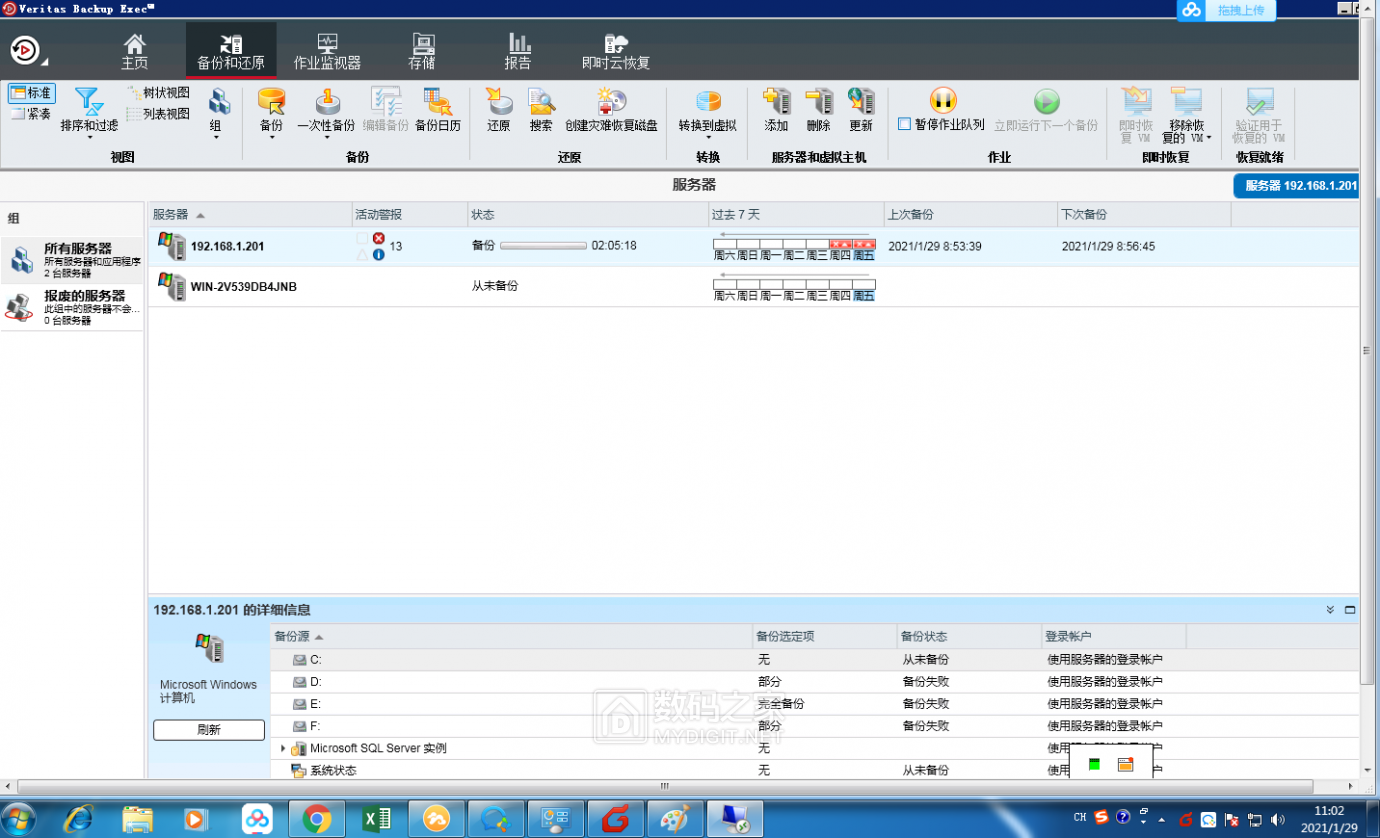Maximize the details pane square icon

[1350, 610]
